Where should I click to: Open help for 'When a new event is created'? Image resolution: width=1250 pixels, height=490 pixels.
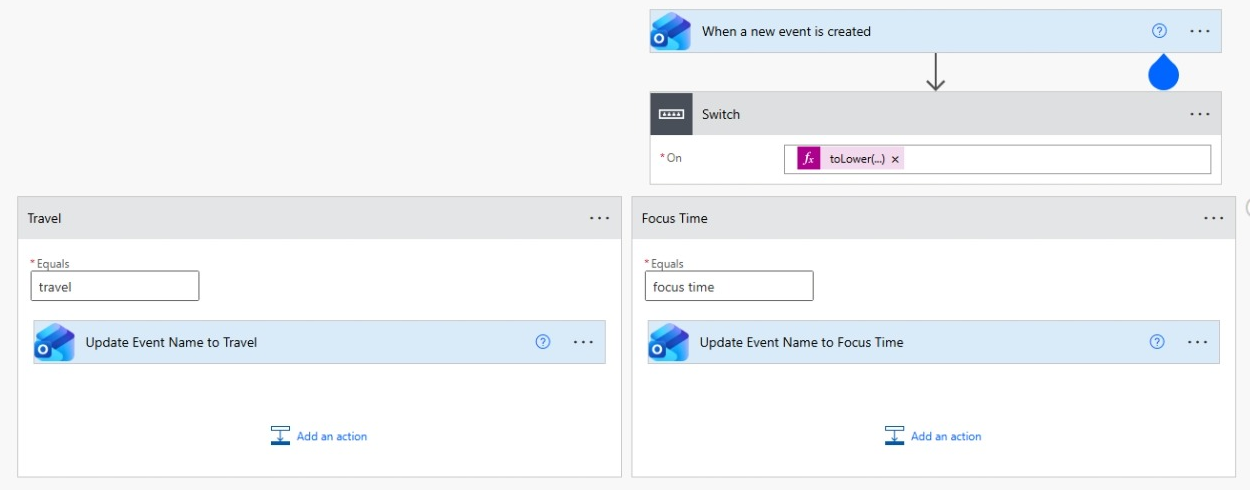1159,31
